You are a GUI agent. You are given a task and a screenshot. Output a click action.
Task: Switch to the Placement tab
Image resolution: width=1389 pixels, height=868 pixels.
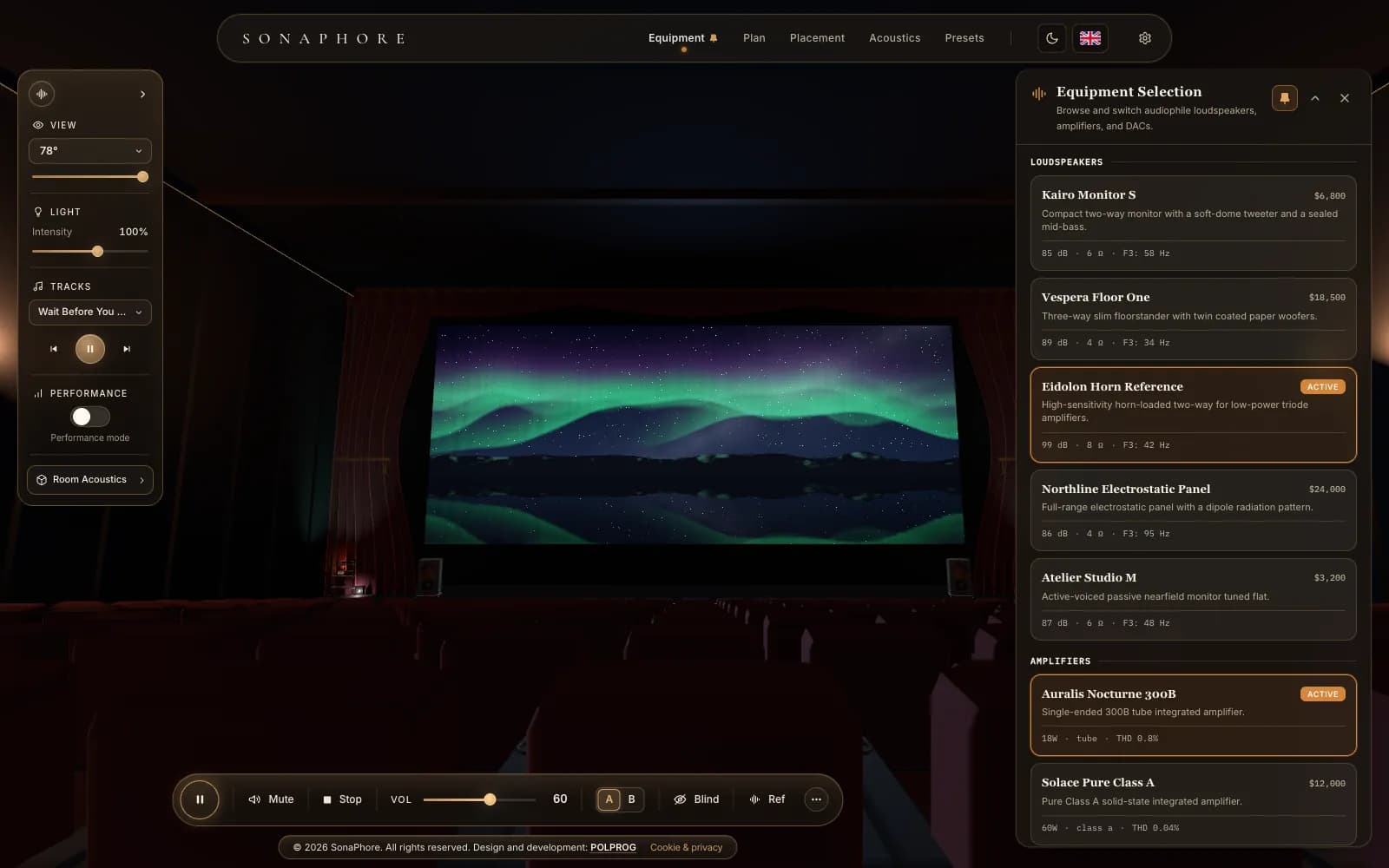click(x=817, y=38)
